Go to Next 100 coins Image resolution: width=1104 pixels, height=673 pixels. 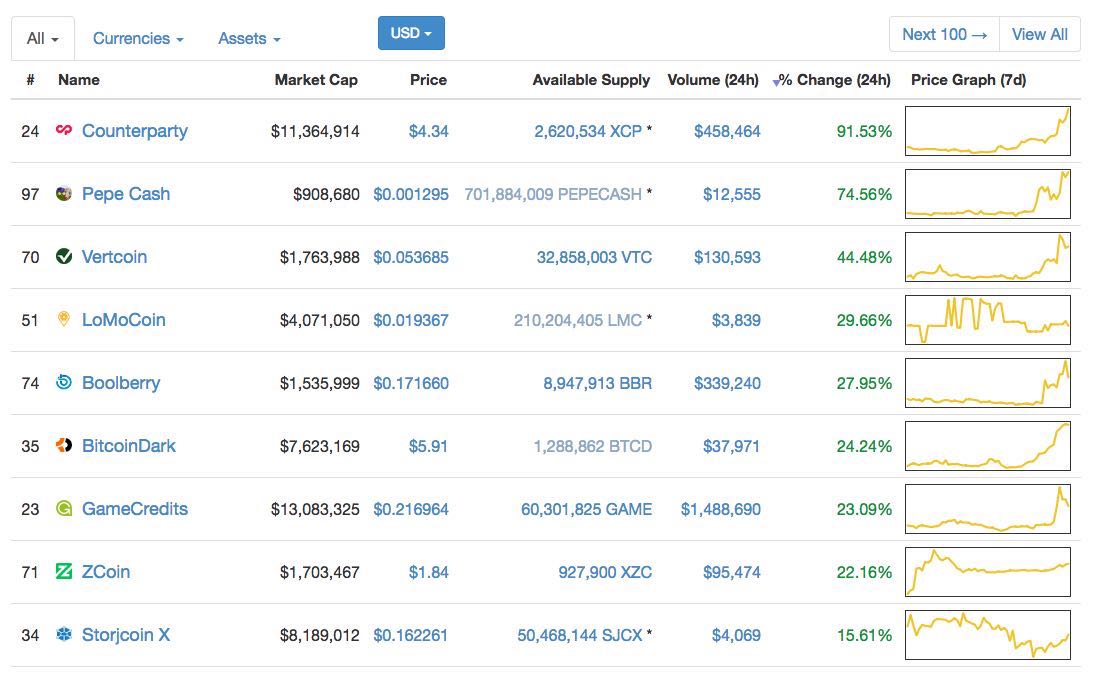click(944, 34)
